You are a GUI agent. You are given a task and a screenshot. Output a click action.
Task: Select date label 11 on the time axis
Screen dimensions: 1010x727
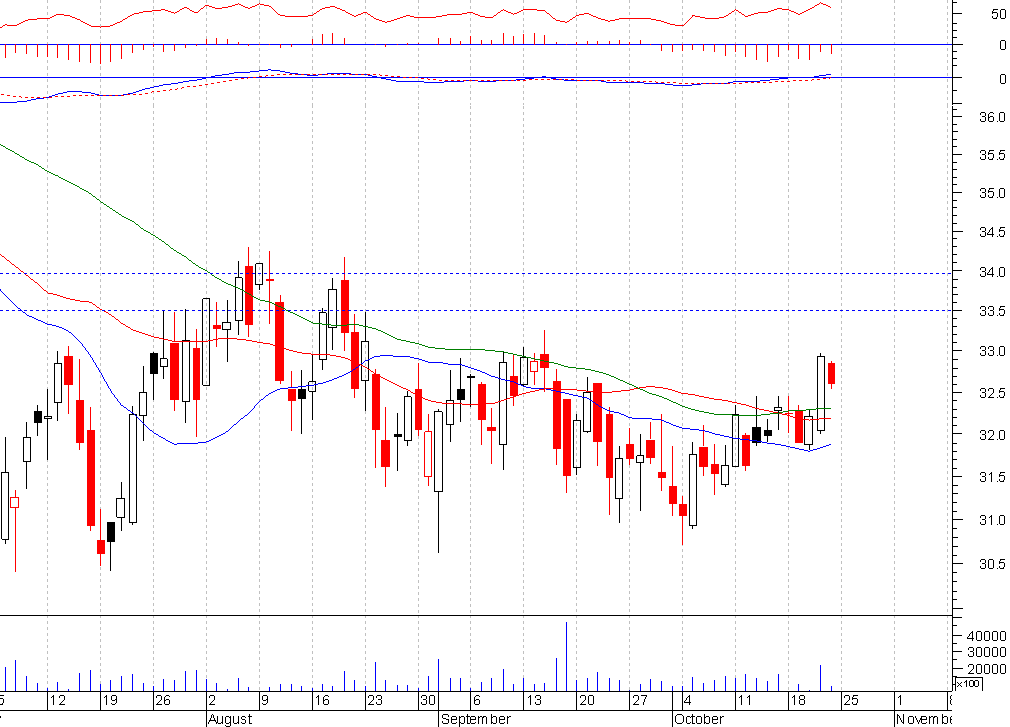click(745, 701)
